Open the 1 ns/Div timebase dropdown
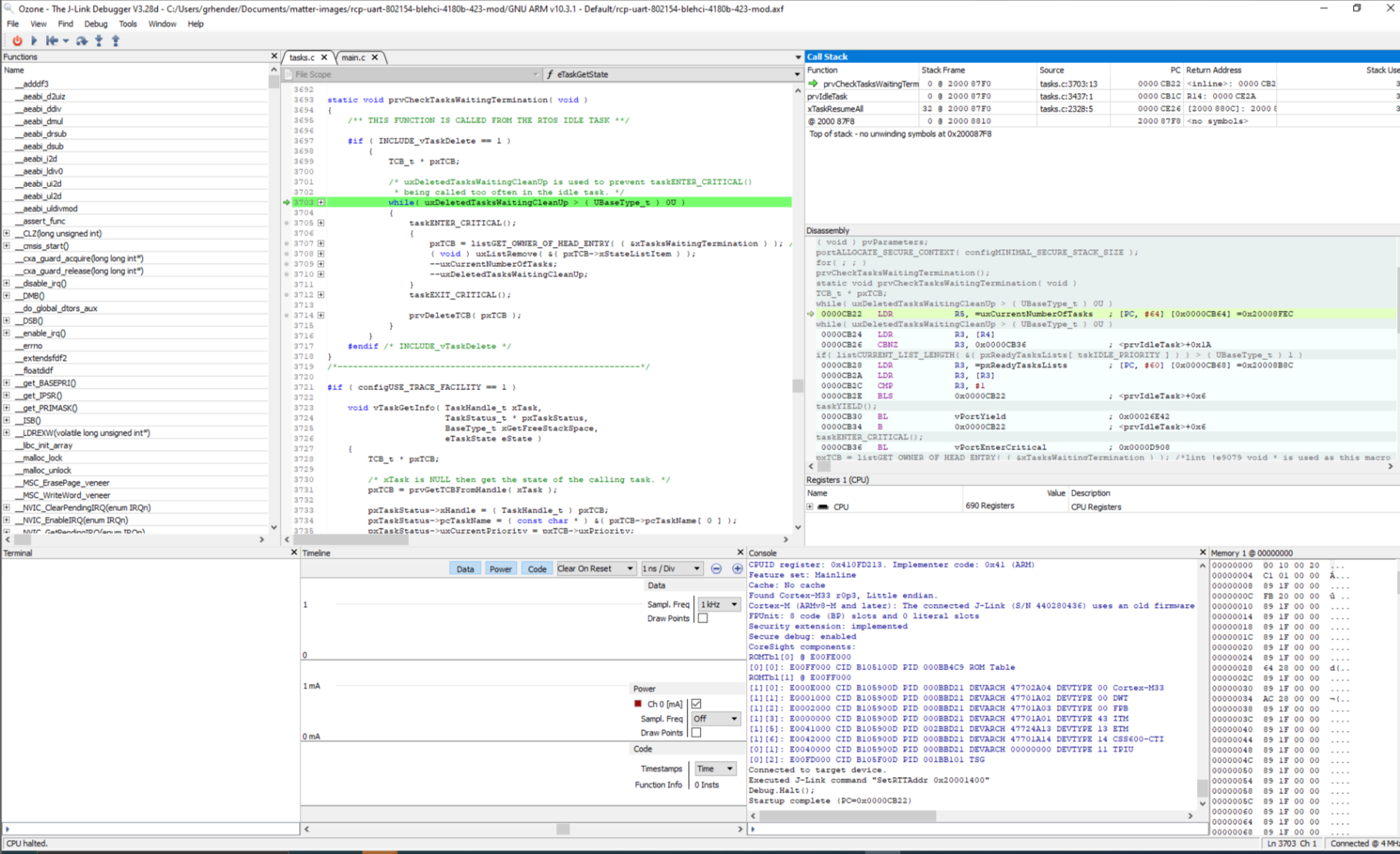 click(x=671, y=568)
